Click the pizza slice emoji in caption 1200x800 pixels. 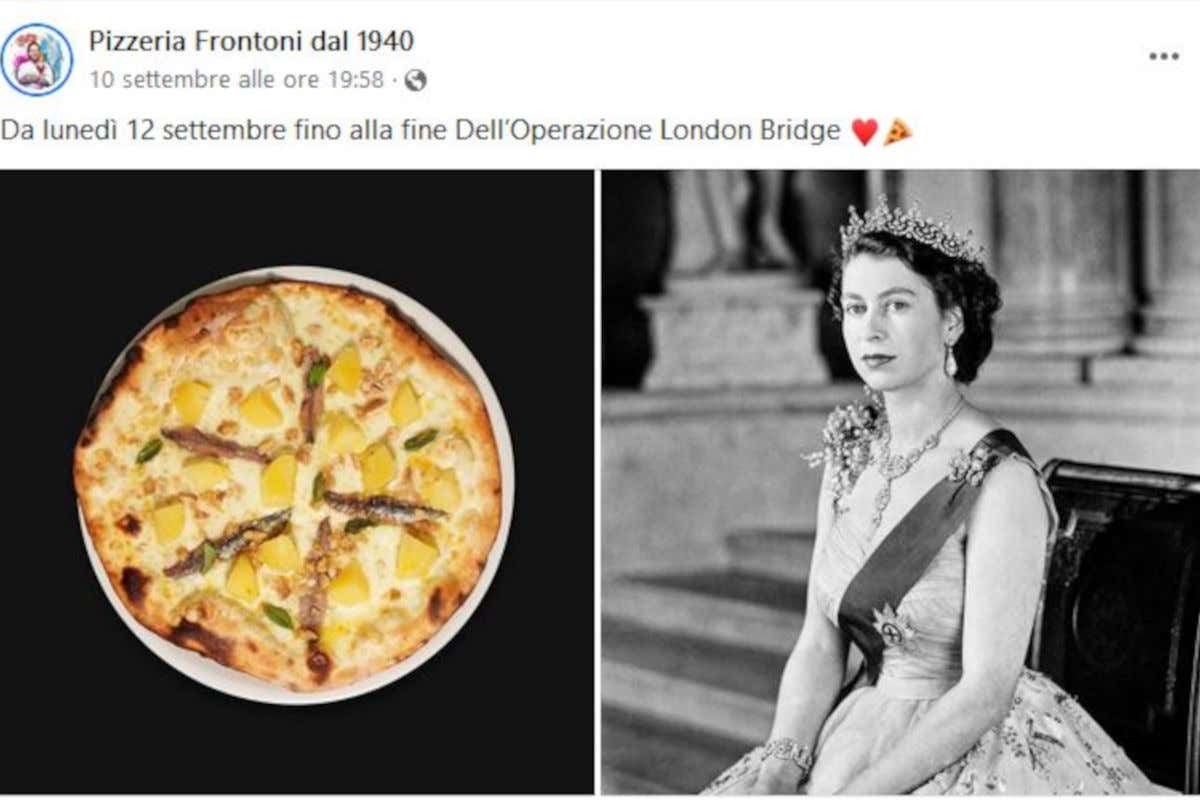[x=897, y=132]
